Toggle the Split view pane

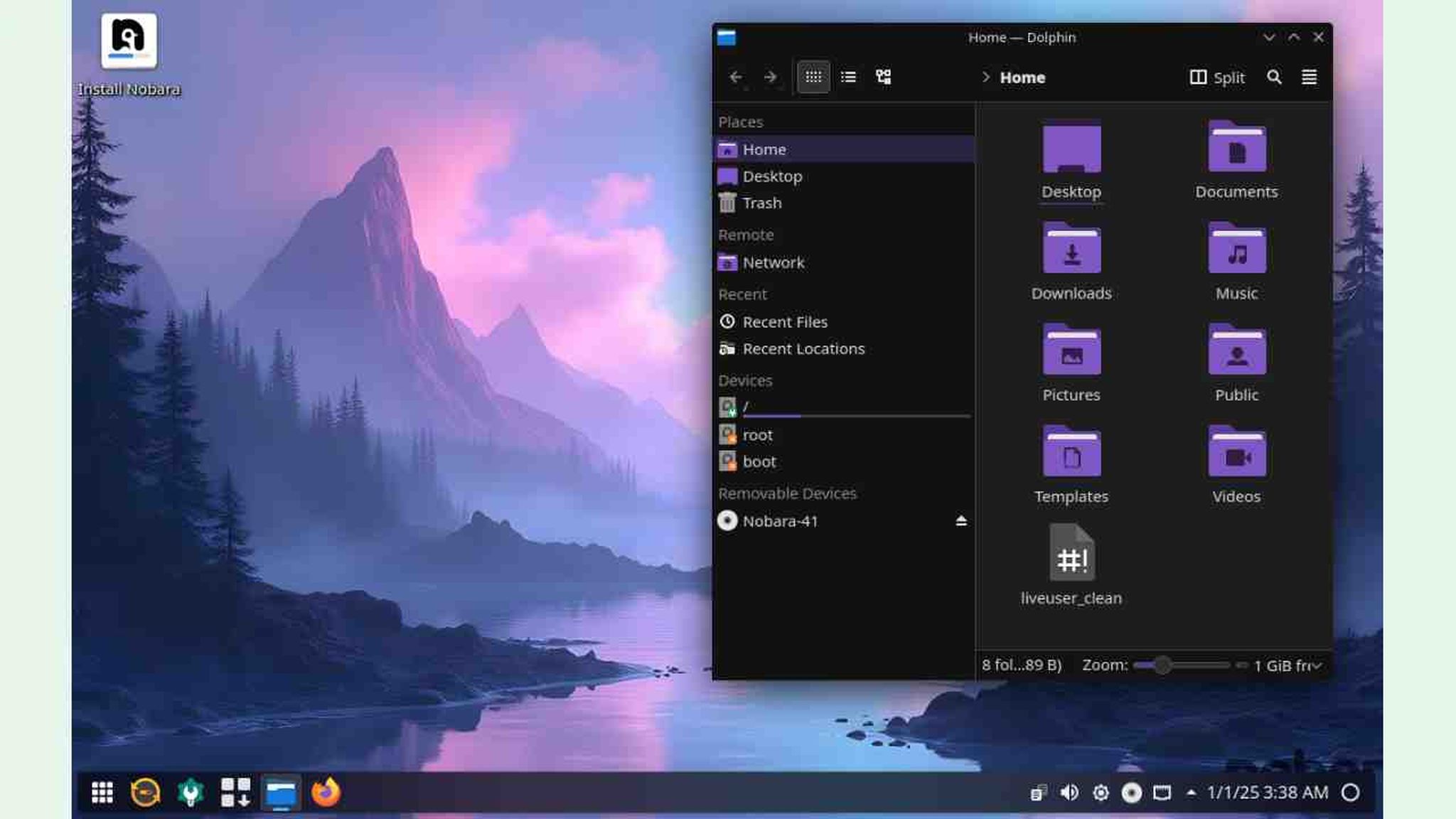coord(1216,77)
